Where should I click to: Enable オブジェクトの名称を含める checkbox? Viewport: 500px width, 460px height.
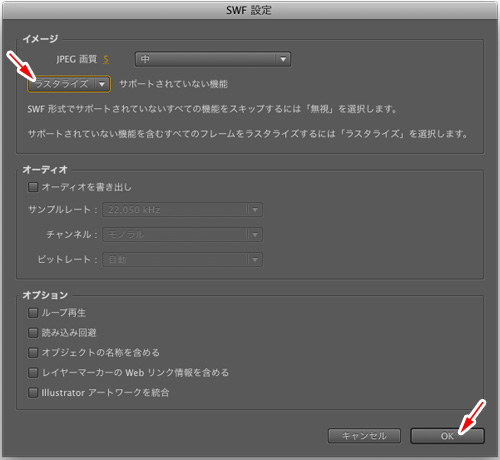pos(33,353)
